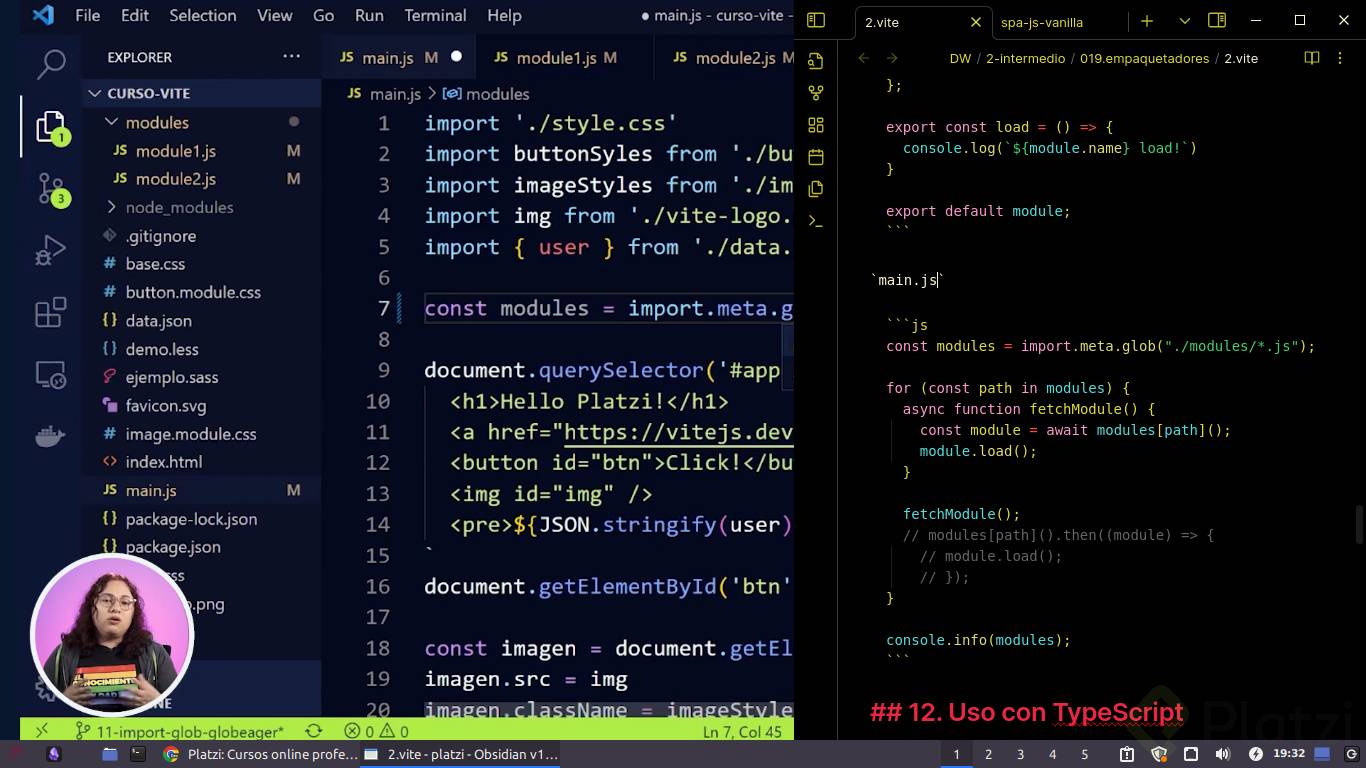Image resolution: width=1366 pixels, height=768 pixels.
Task: Open the Search view in VS Code
Action: pyautogui.click(x=50, y=65)
